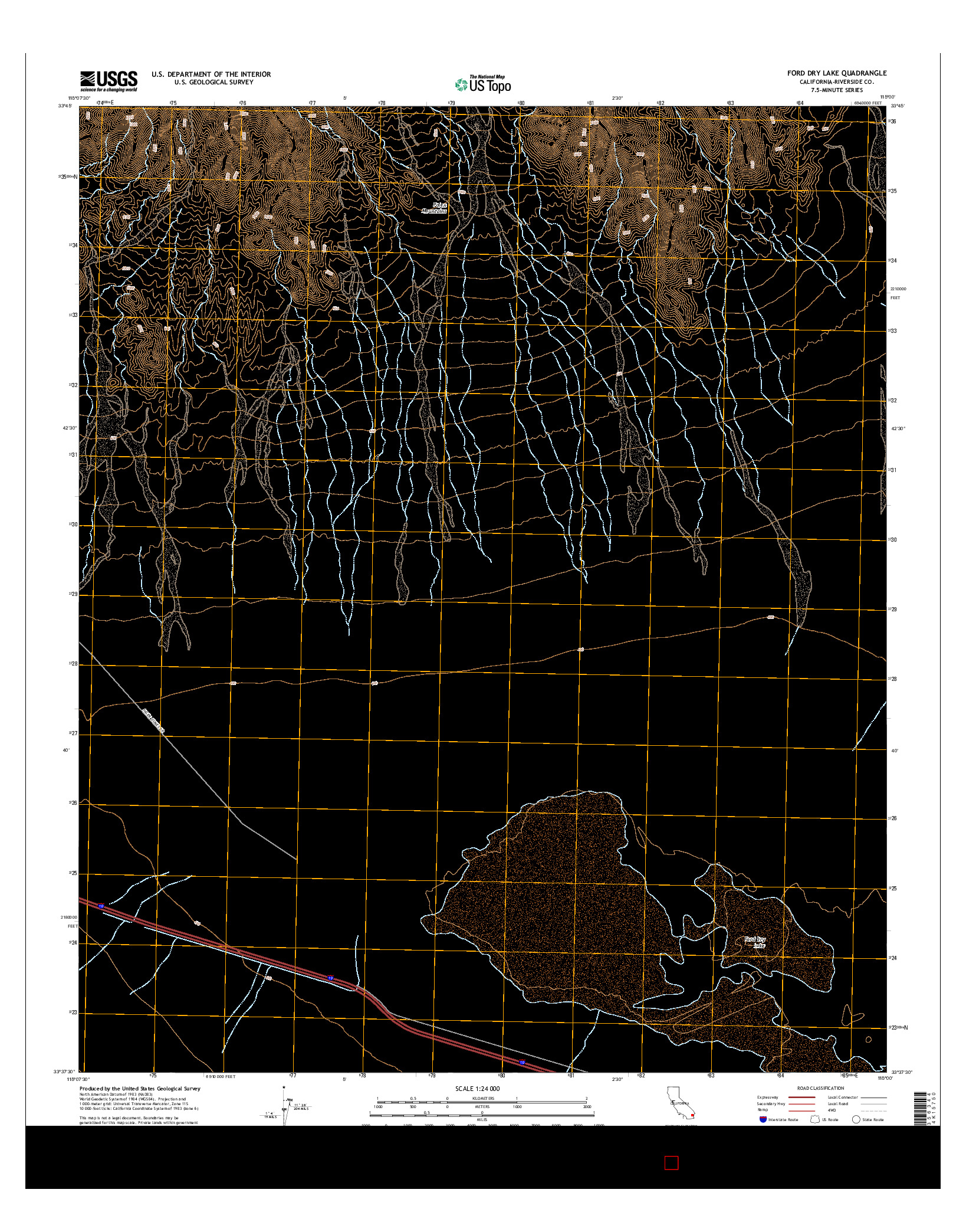This screenshot has height=1232, width=966.
Task: Click the USGS logo in the header
Action: 109,81
